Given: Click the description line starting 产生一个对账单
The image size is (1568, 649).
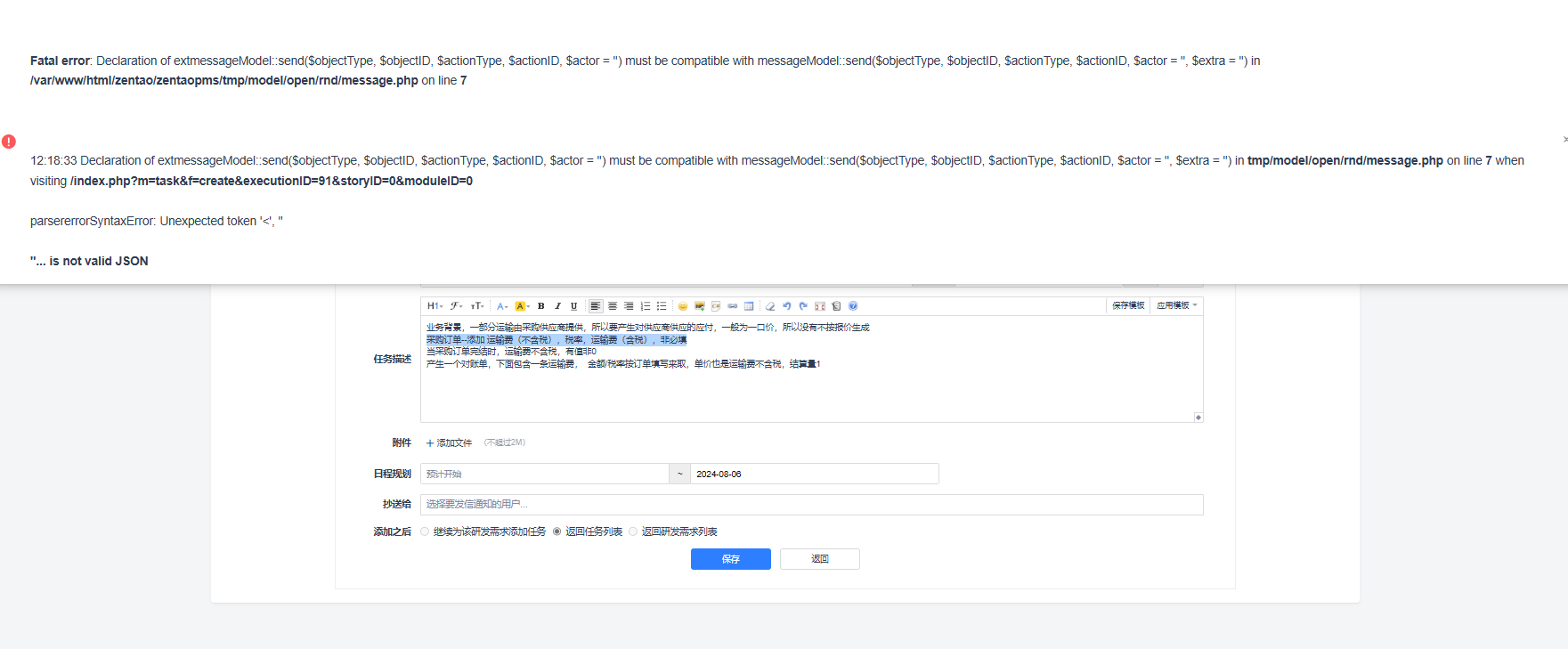Looking at the screenshot, I should pyautogui.click(x=623, y=364).
